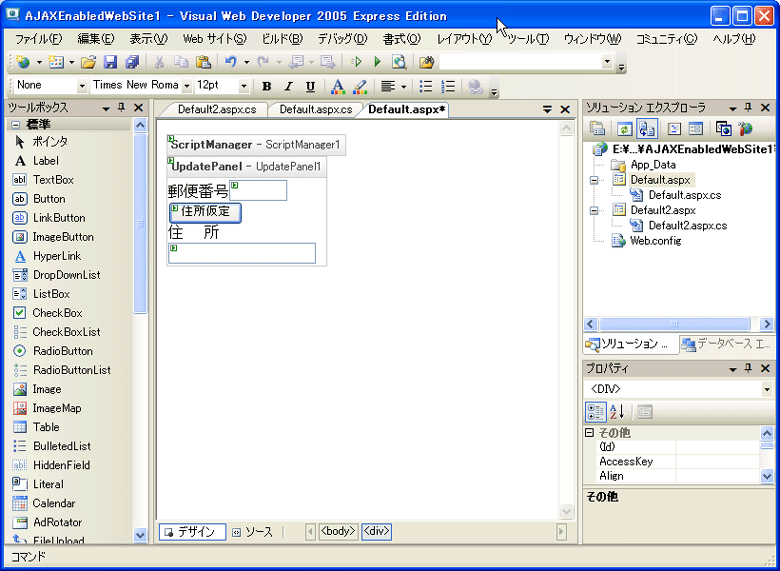Click the AccessKey property value field

[717, 462]
